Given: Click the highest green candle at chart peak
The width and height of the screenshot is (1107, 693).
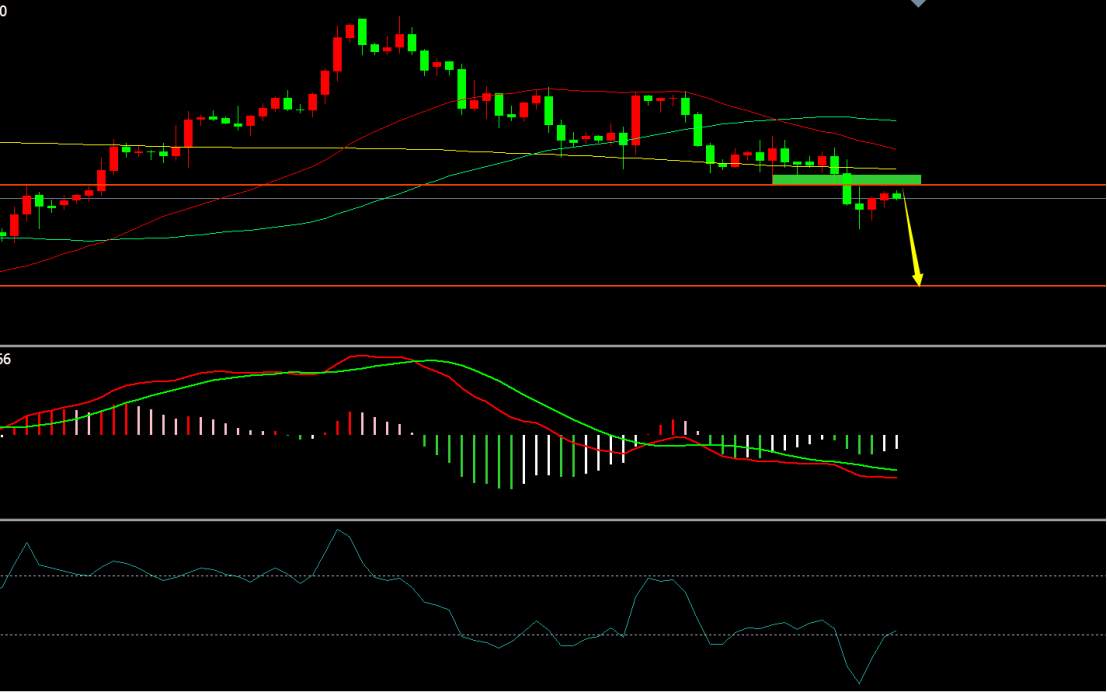Looking at the screenshot, I should coord(362,32).
